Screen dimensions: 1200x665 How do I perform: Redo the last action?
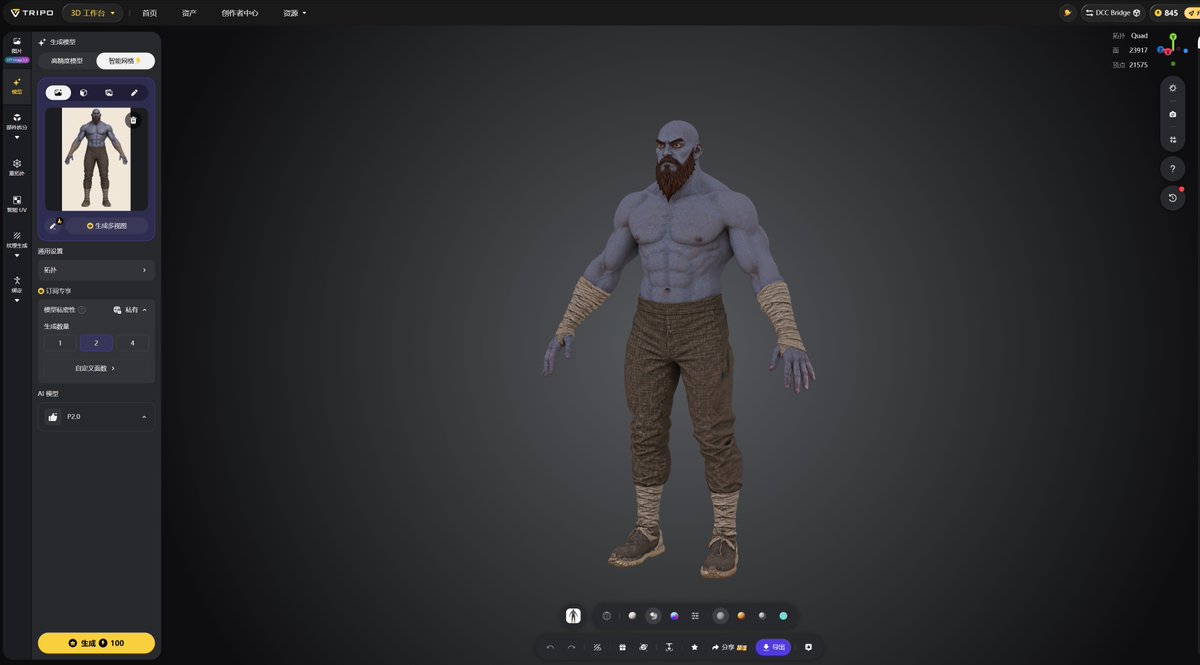click(x=571, y=647)
